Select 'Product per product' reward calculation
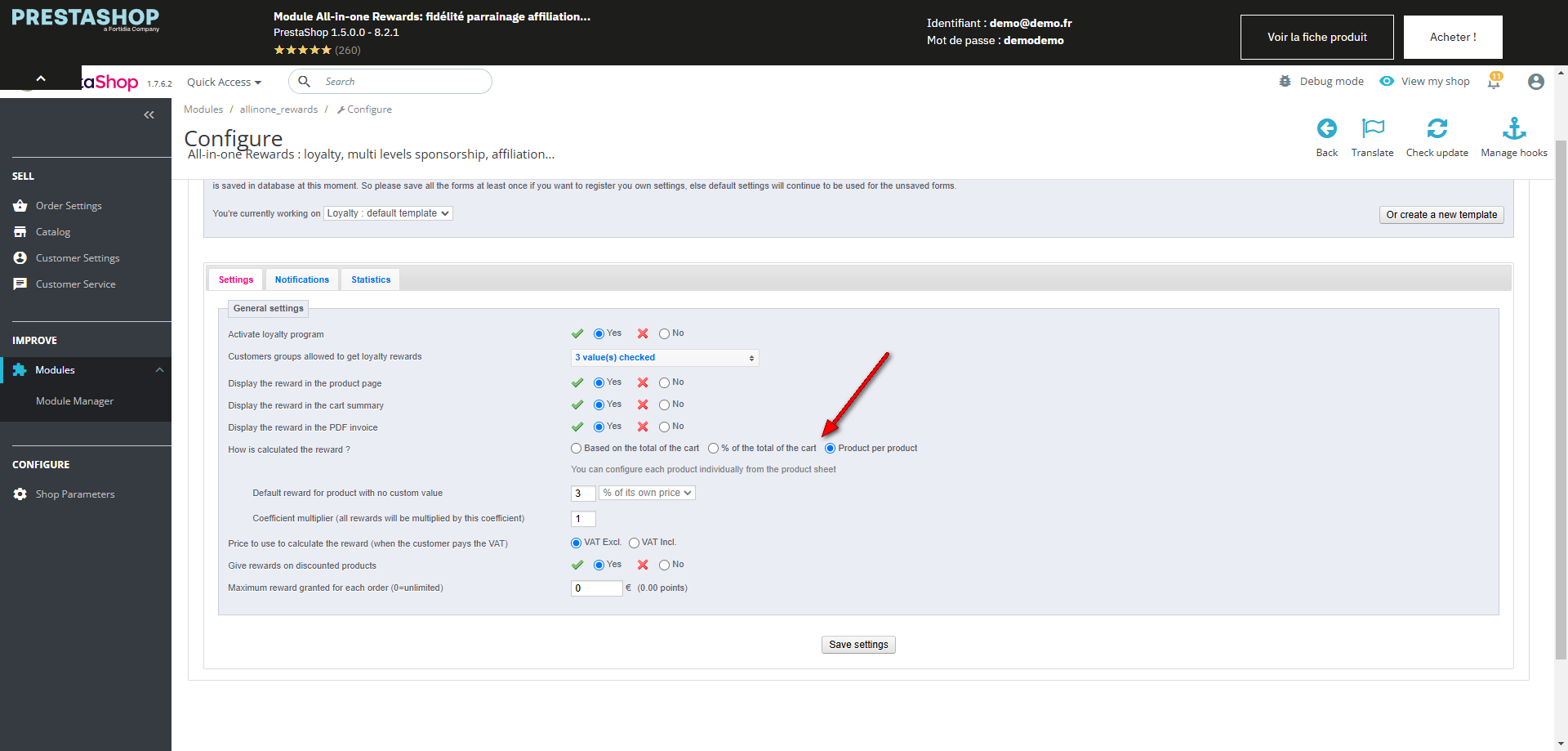Screen dimensions: 1568x751 click(x=830, y=449)
